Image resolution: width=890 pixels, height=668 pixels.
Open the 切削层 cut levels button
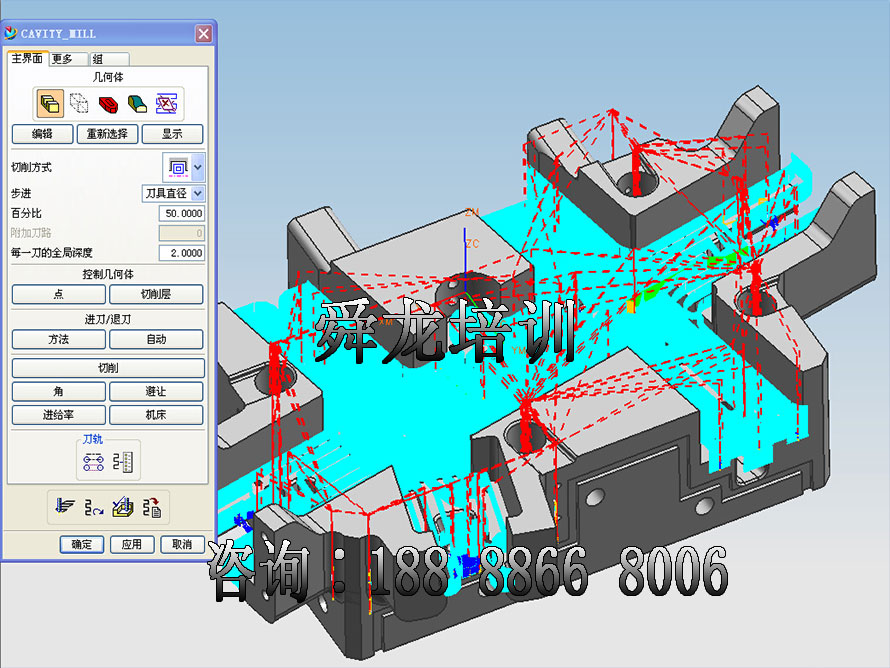pyautogui.click(x=156, y=294)
